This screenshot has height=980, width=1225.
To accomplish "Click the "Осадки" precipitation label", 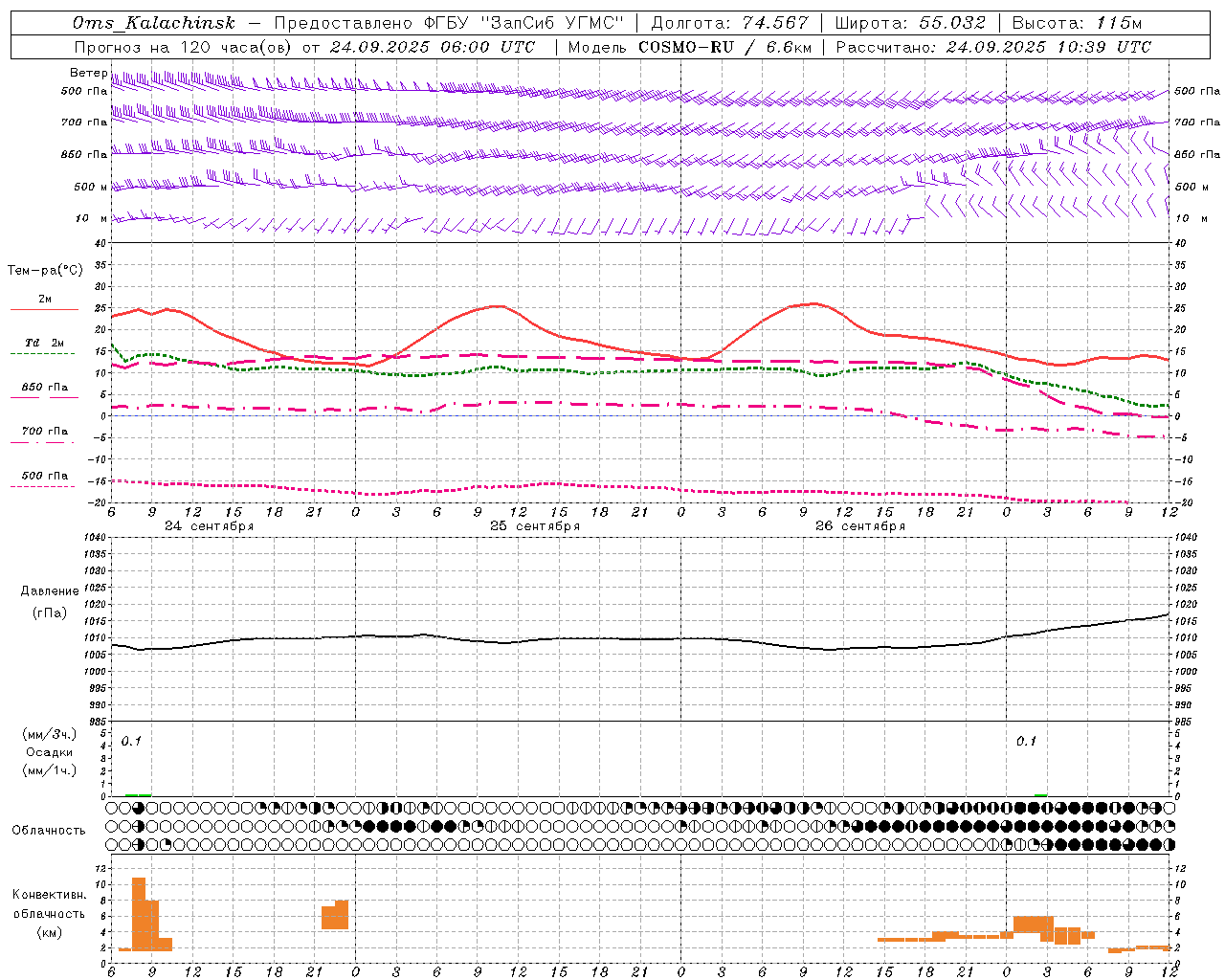I will (x=50, y=752).
